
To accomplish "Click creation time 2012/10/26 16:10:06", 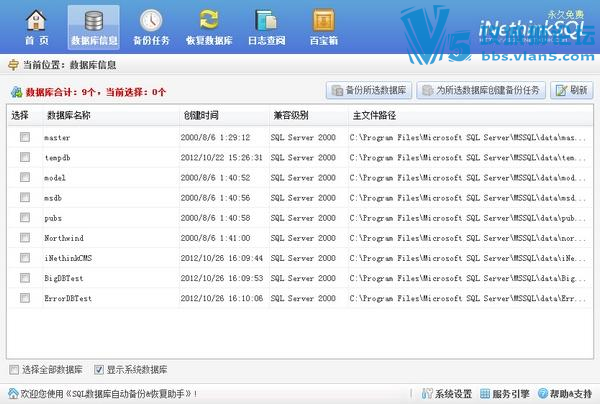I will tap(222, 298).
